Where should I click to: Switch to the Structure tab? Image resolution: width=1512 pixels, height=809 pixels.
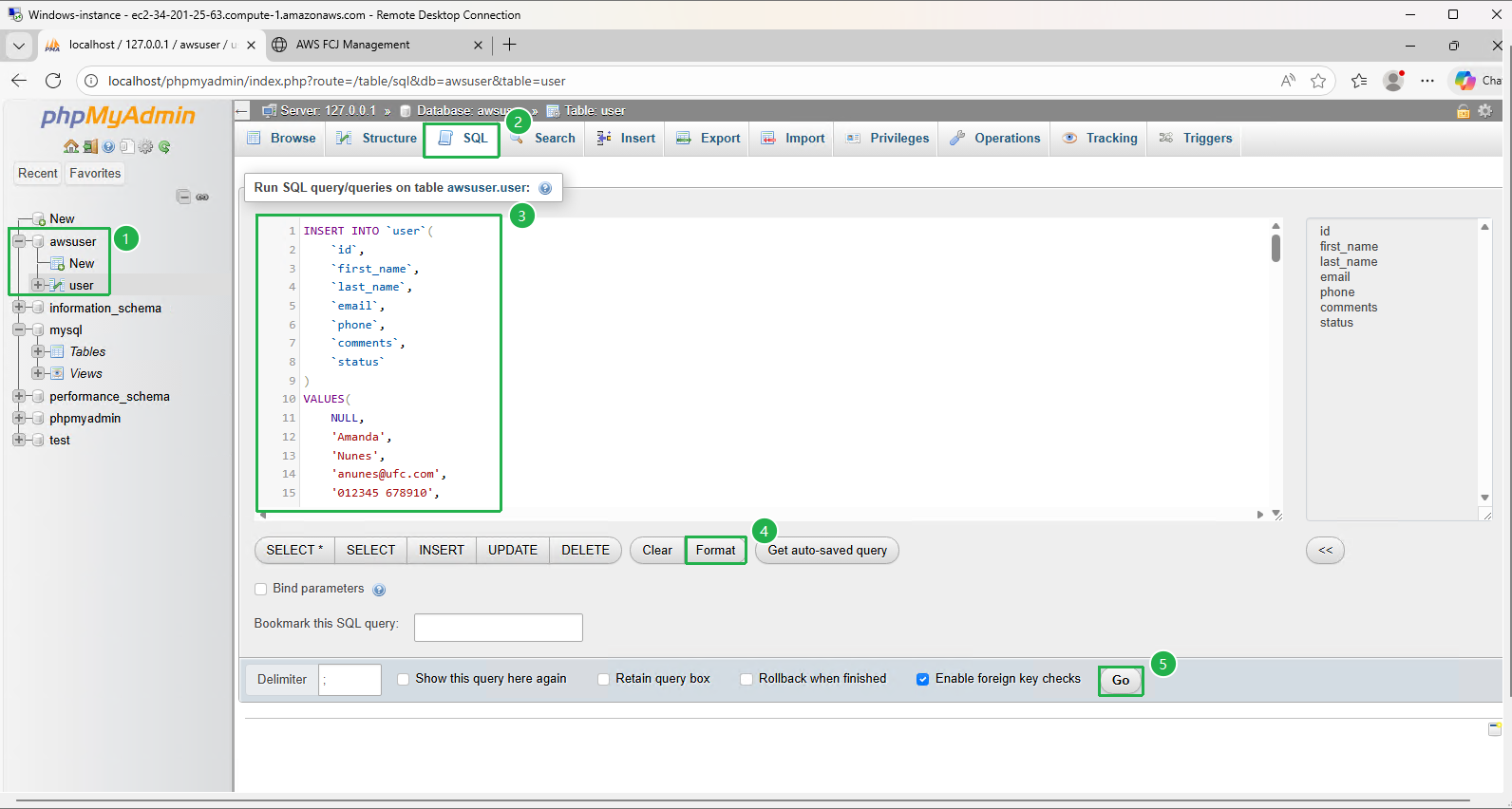(x=377, y=139)
